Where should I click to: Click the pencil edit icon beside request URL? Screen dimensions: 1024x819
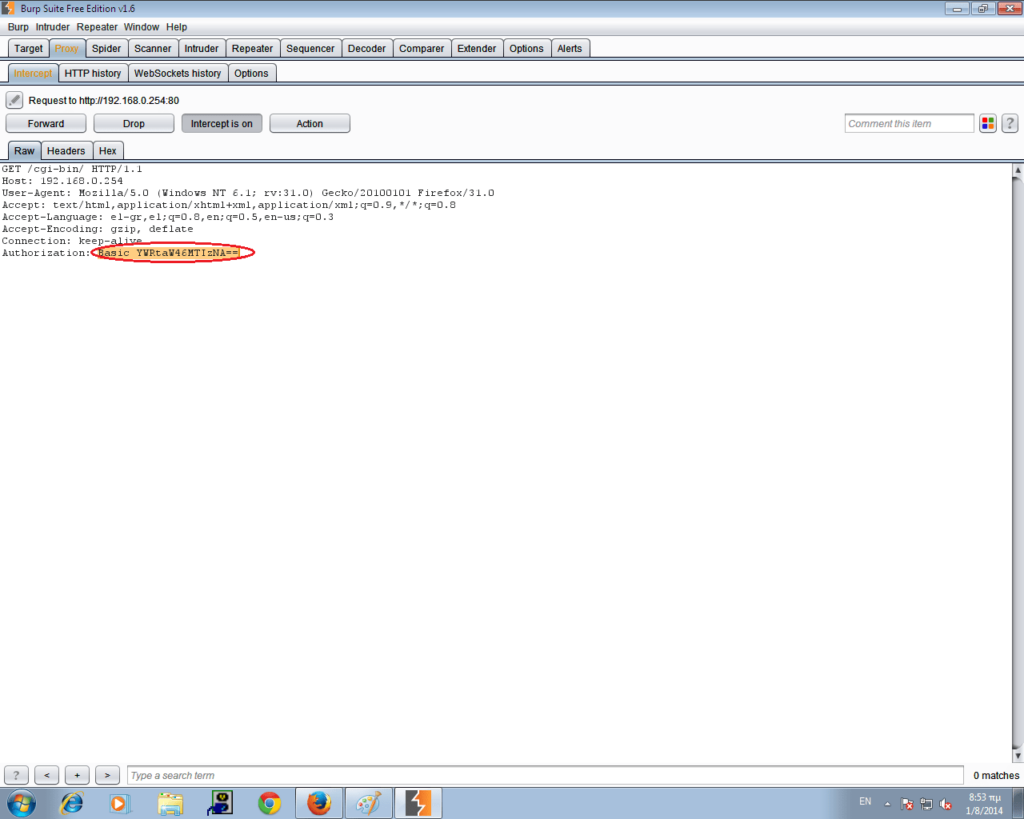click(x=14, y=100)
